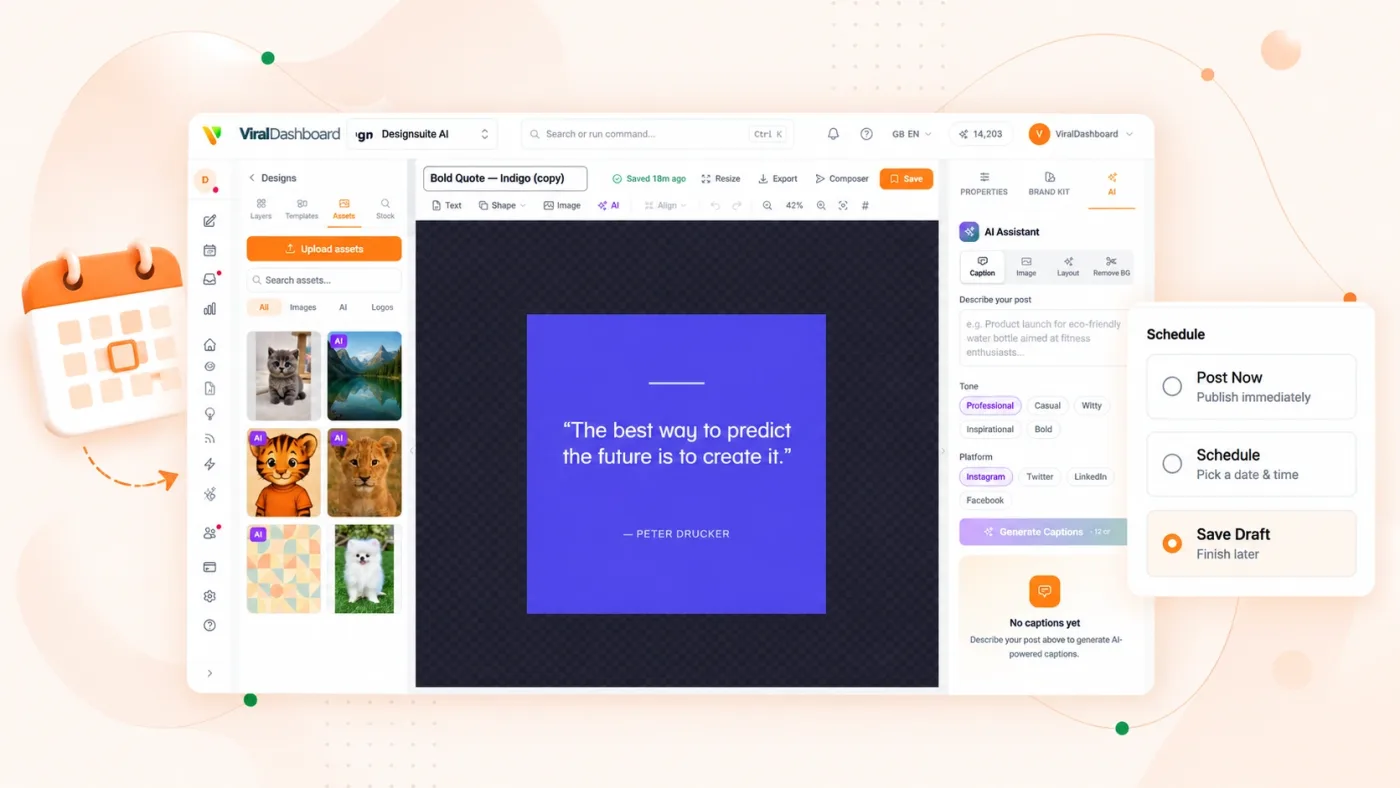The height and width of the screenshot is (788, 1400).
Task: Click the zoom out magnifier icon
Action: click(767, 206)
